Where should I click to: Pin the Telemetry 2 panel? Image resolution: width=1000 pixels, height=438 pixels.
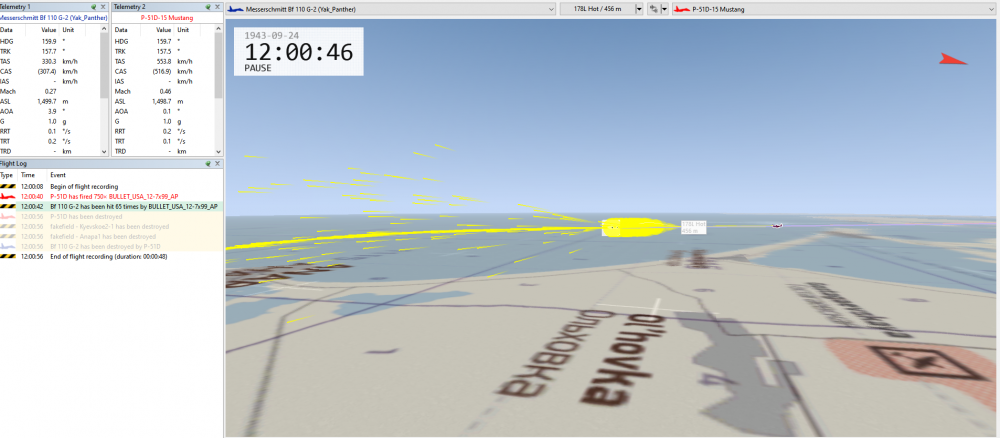[x=209, y=6]
